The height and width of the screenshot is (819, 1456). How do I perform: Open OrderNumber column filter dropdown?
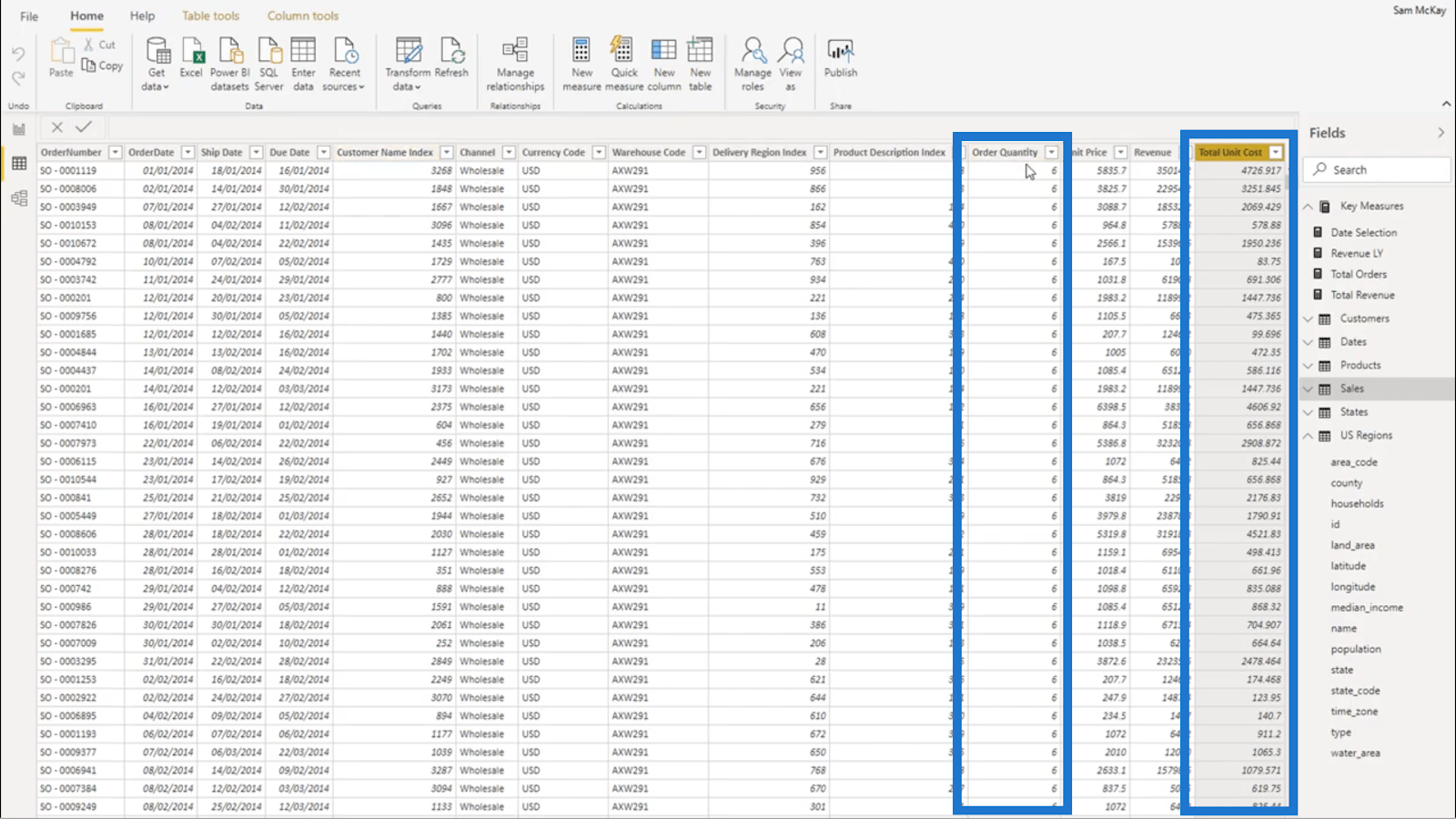tap(115, 152)
